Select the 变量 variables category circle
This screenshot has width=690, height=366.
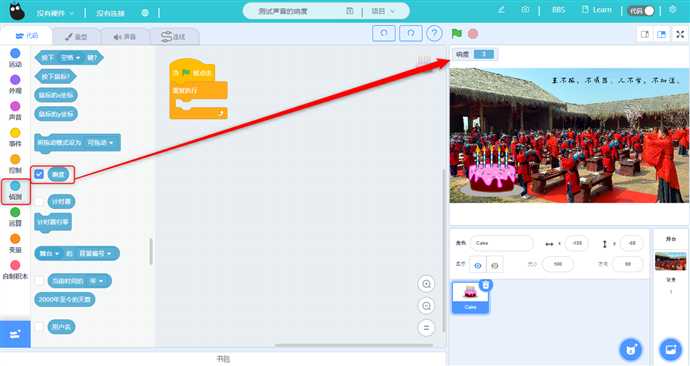(x=15, y=238)
